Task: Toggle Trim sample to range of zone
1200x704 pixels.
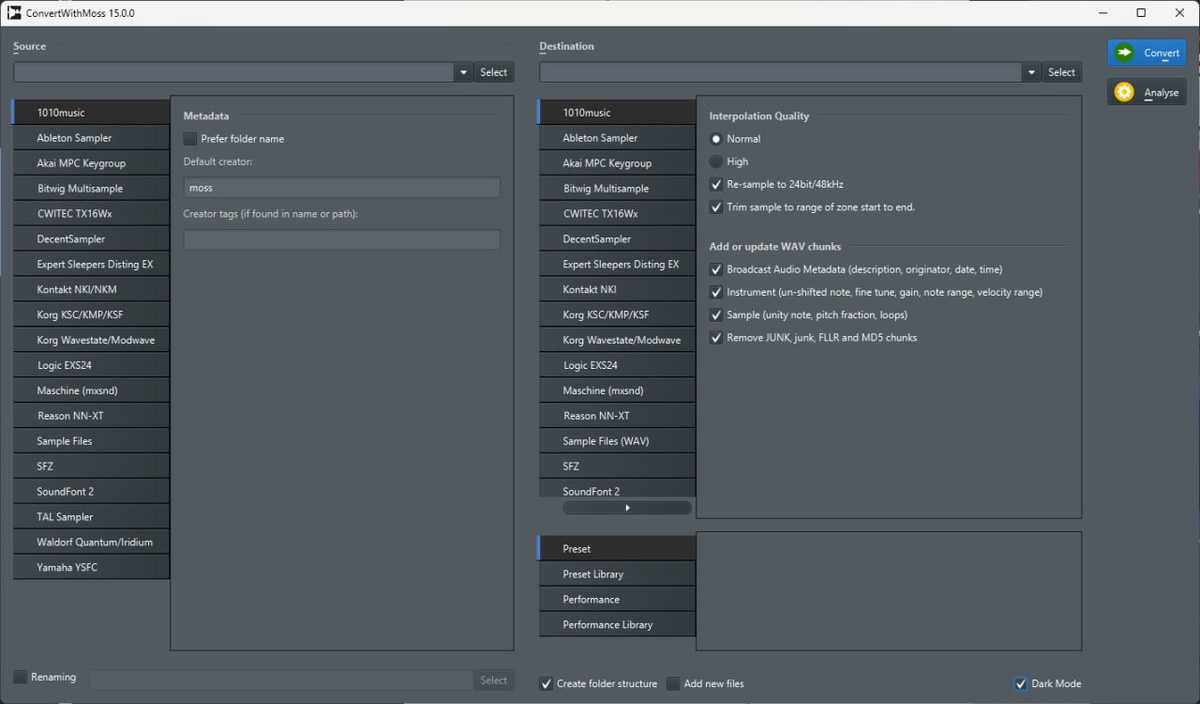Action: (716, 207)
